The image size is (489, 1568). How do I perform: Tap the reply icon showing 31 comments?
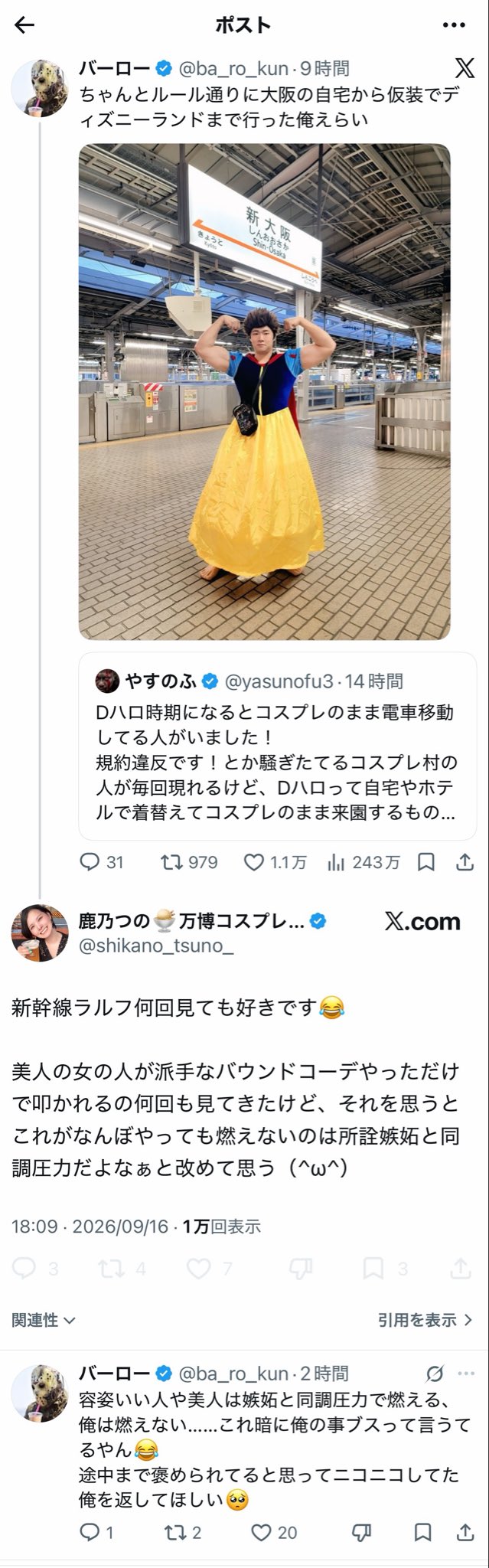pos(102,862)
